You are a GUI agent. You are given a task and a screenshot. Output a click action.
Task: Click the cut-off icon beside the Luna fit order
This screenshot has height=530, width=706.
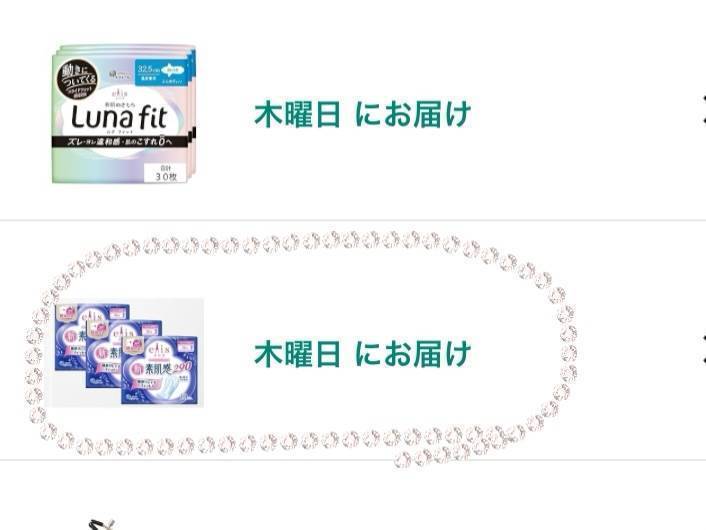(703, 109)
